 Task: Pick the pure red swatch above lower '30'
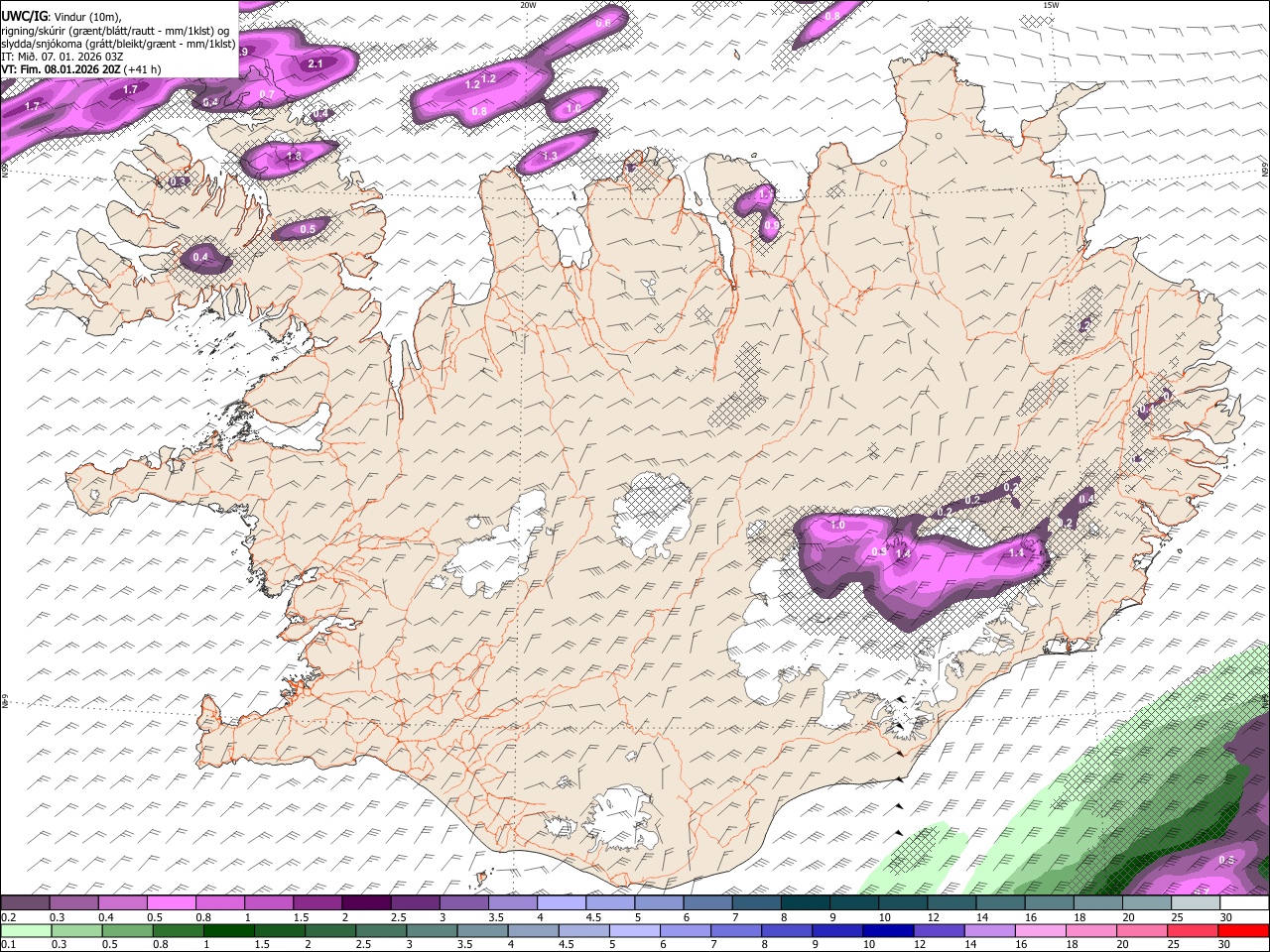(x=1244, y=930)
